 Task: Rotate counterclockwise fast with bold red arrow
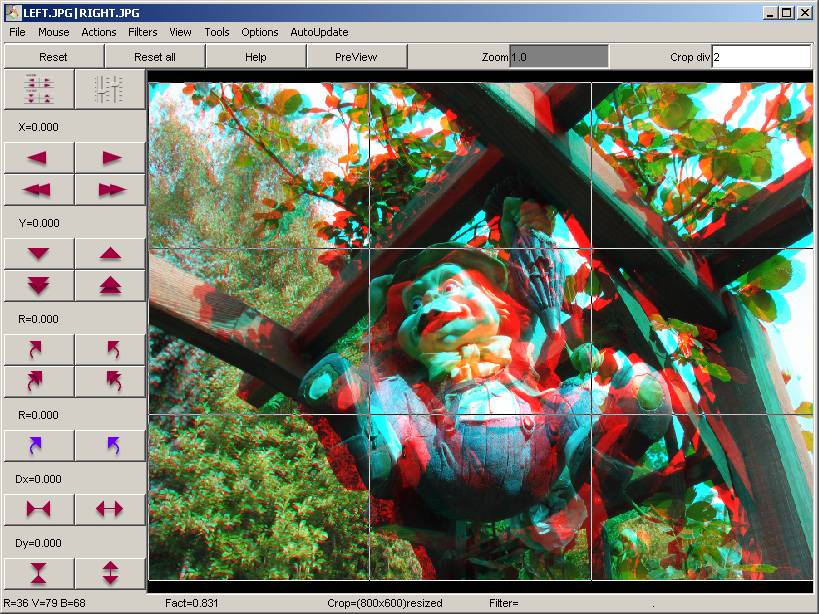pyautogui.click(x=110, y=381)
